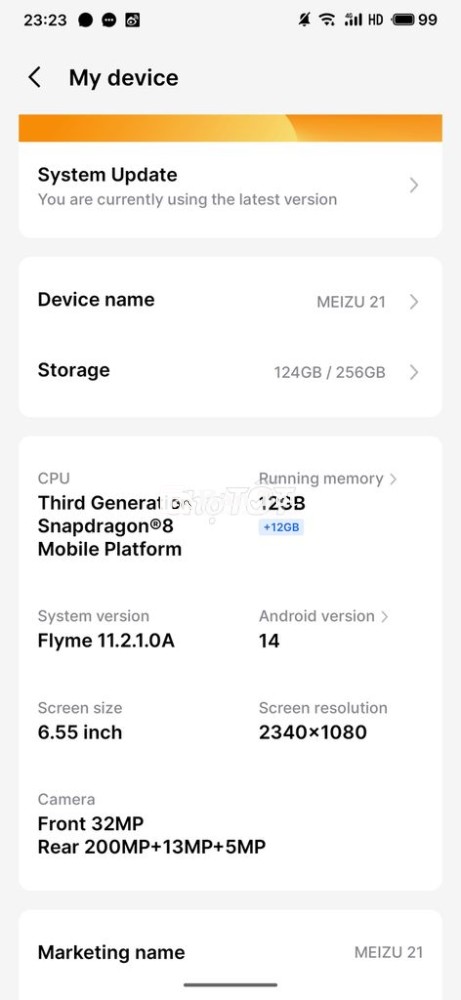Tap the bottom navigation gesture bar
Screen dimensions: 461x1000
[230, 985]
